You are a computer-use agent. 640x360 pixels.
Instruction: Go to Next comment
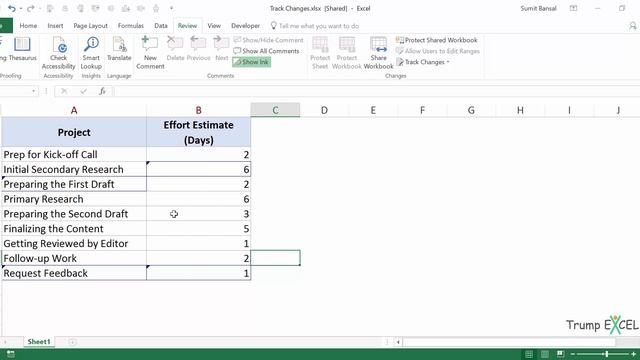click(222, 49)
